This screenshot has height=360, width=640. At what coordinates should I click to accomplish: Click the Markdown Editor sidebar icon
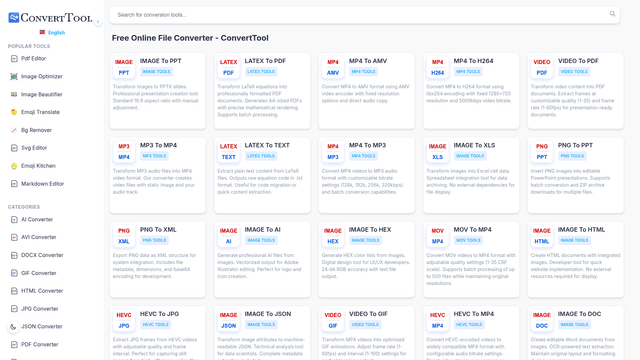[14, 184]
